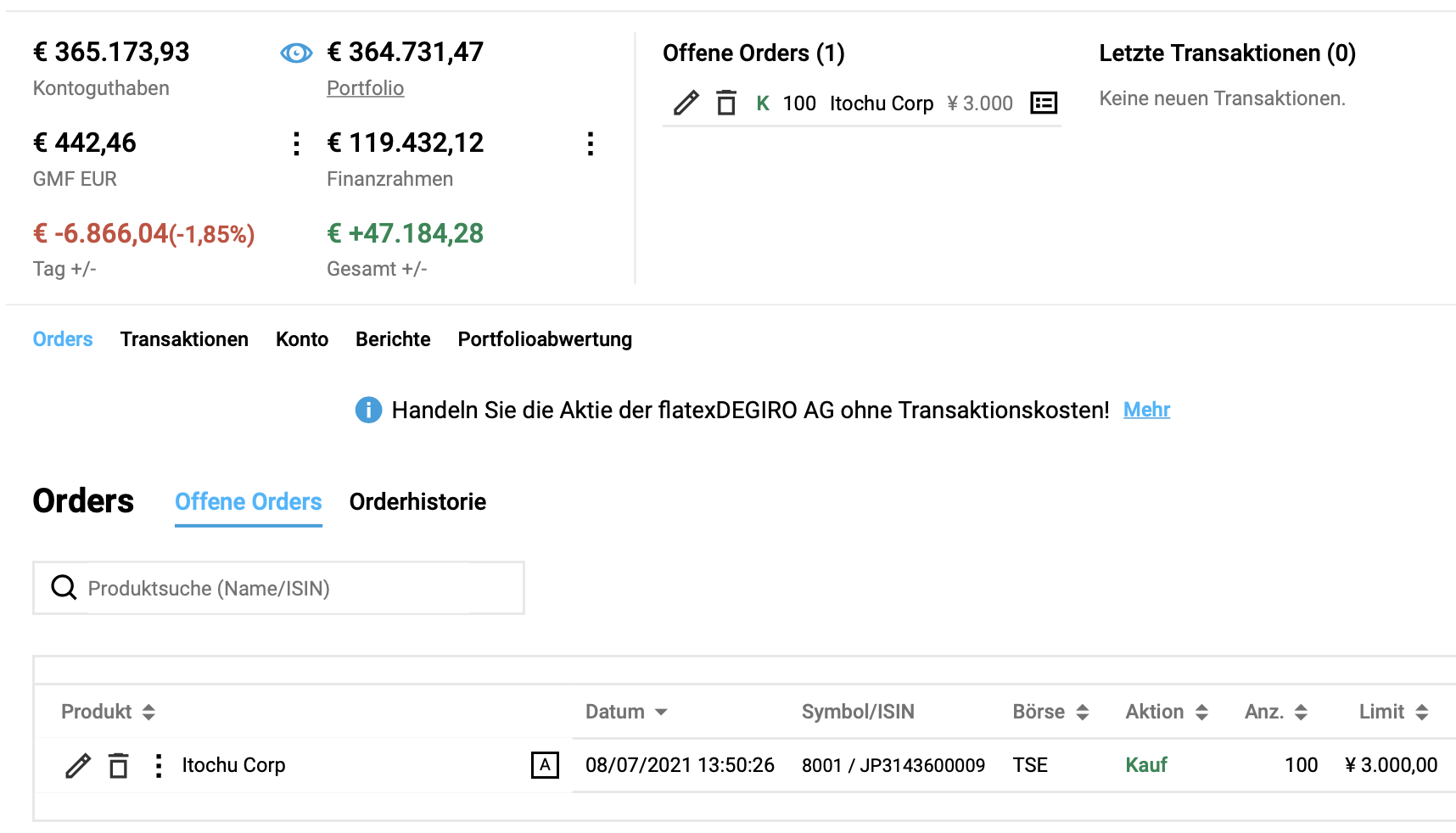Click pencil edit icon in Offene Orders widget
1456x833 pixels.
tap(686, 103)
